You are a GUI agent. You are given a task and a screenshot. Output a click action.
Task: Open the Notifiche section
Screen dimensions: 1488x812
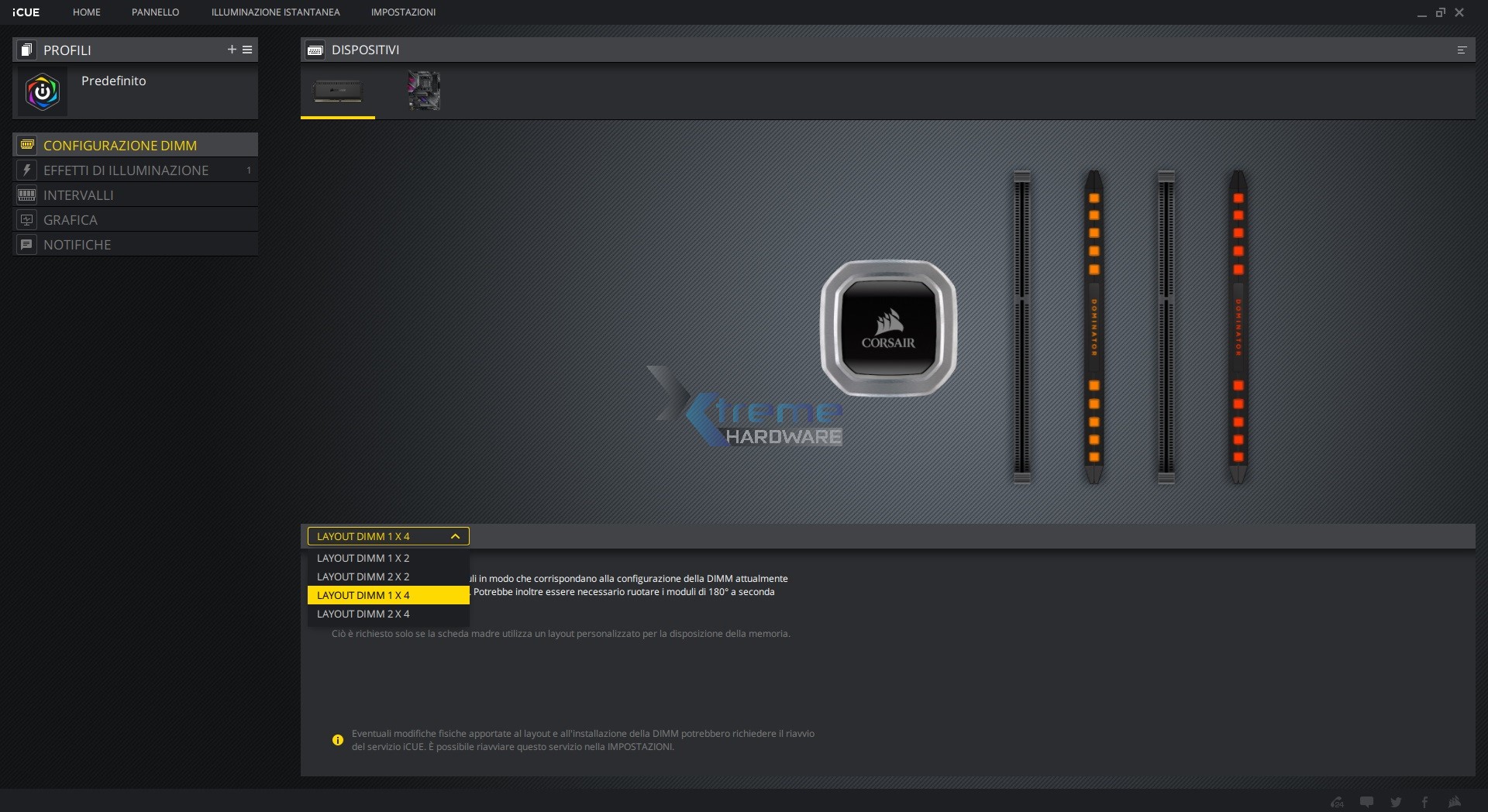(77, 245)
